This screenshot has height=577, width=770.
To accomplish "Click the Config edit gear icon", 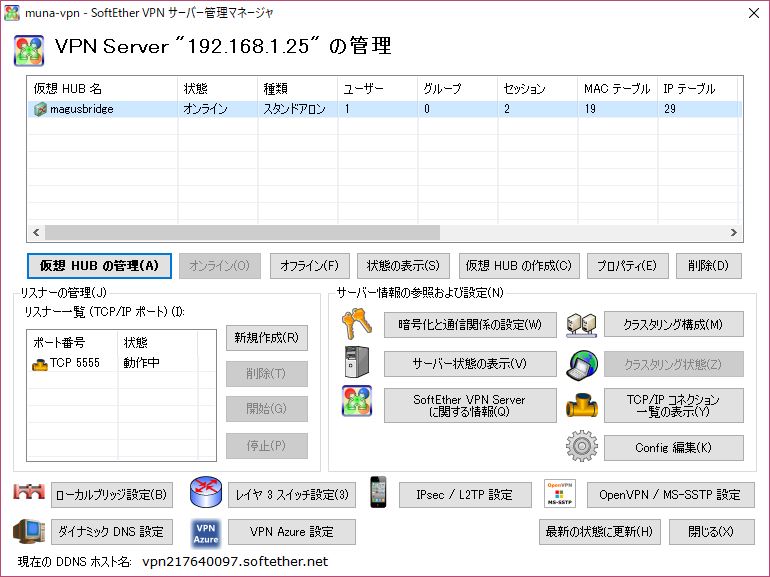I will 581,447.
